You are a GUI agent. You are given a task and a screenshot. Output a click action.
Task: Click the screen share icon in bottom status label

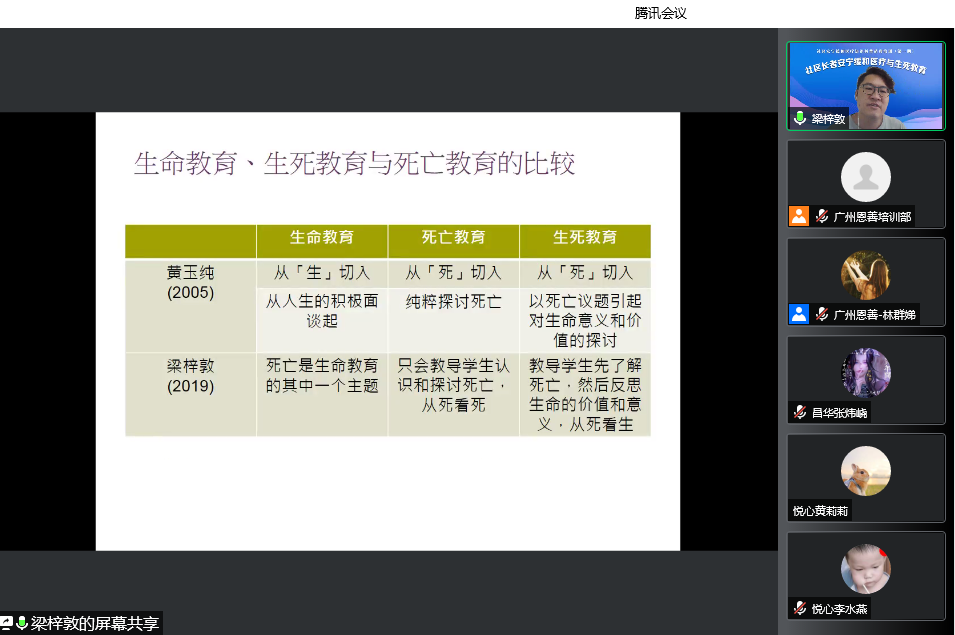(x=6, y=623)
